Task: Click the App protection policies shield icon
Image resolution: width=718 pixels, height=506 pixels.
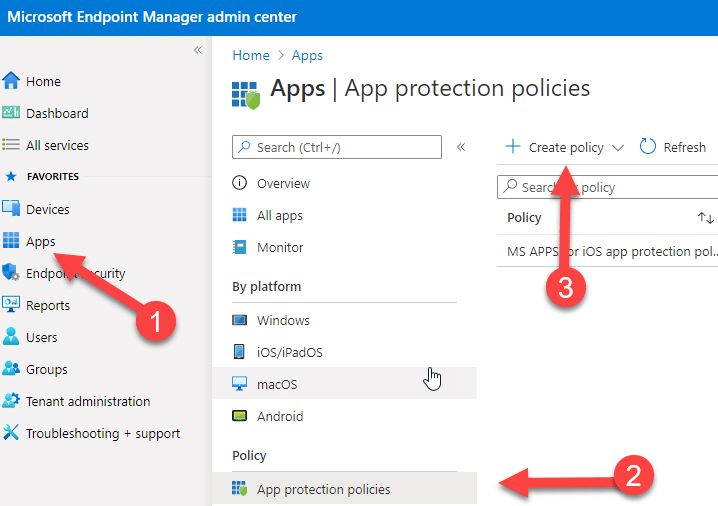Action: point(239,488)
